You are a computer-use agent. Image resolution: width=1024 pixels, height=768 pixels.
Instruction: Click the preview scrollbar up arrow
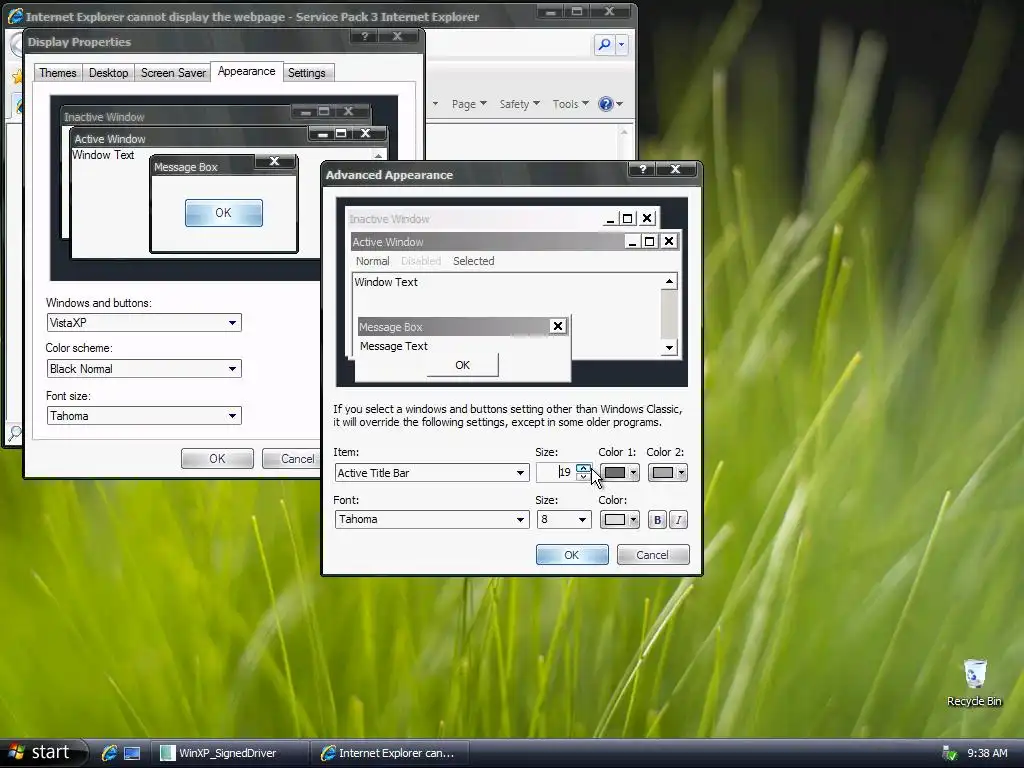coord(669,281)
